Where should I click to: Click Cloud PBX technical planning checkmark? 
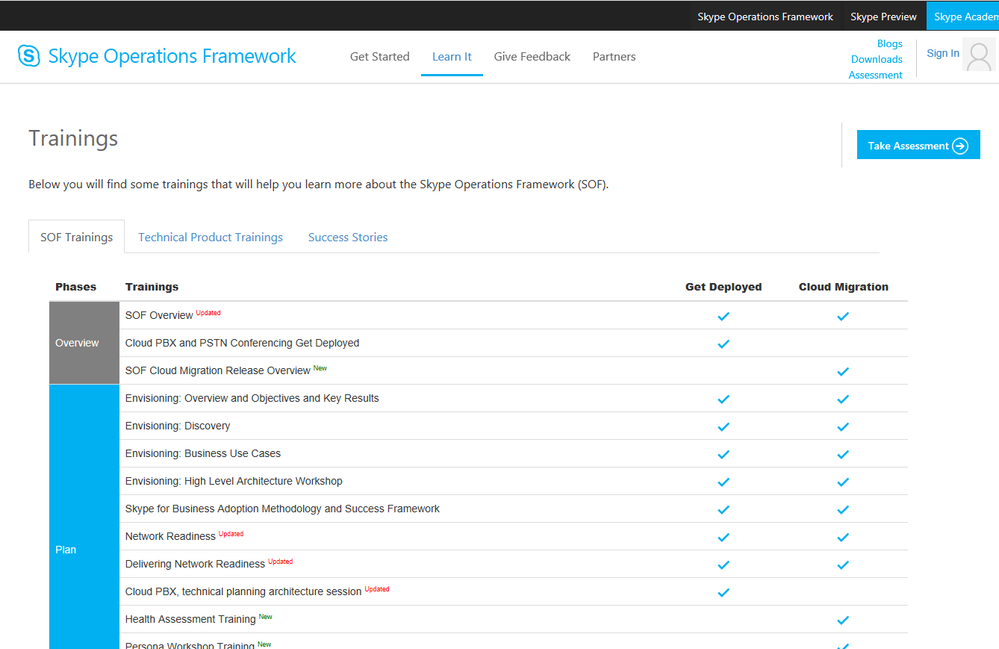coord(723,592)
